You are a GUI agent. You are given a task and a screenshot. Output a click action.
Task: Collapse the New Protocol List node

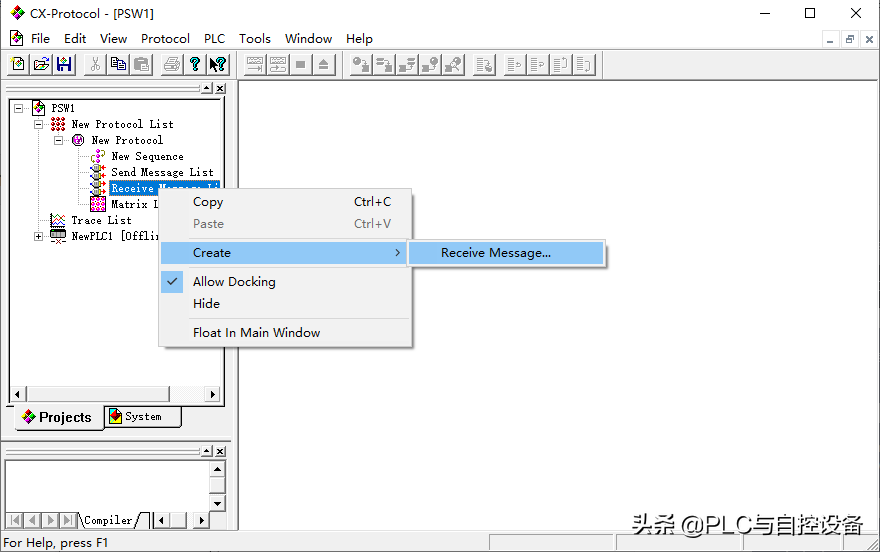(x=39, y=124)
